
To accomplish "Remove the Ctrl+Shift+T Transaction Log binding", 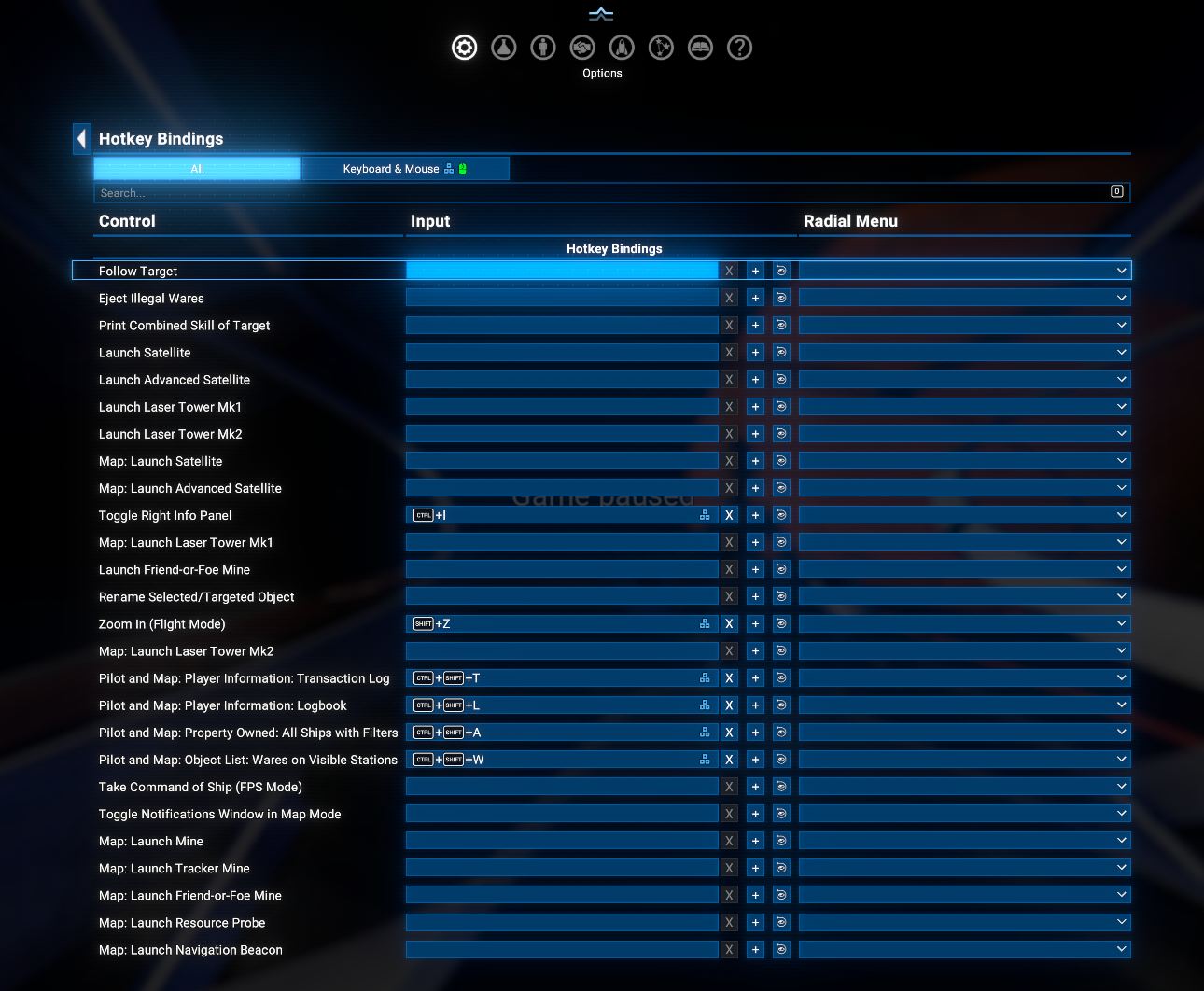I will (729, 678).
